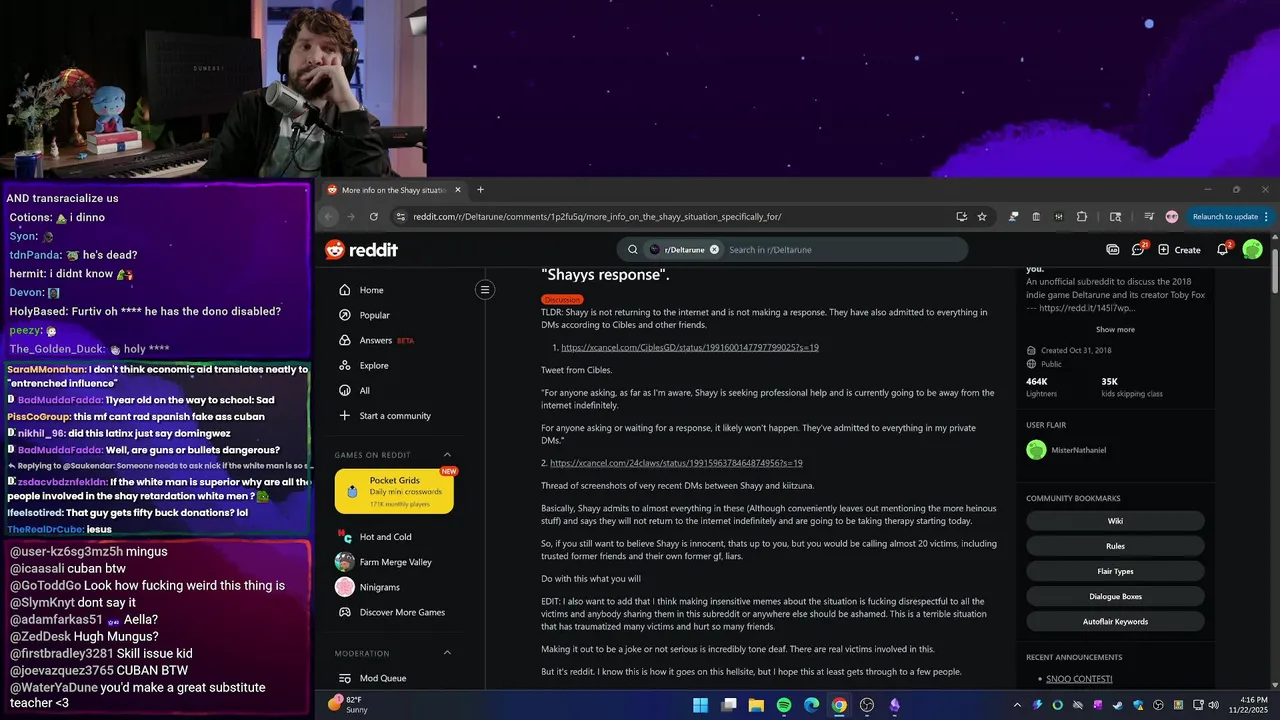Reload the page with the refresh icon
1280x720 pixels.
(374, 217)
